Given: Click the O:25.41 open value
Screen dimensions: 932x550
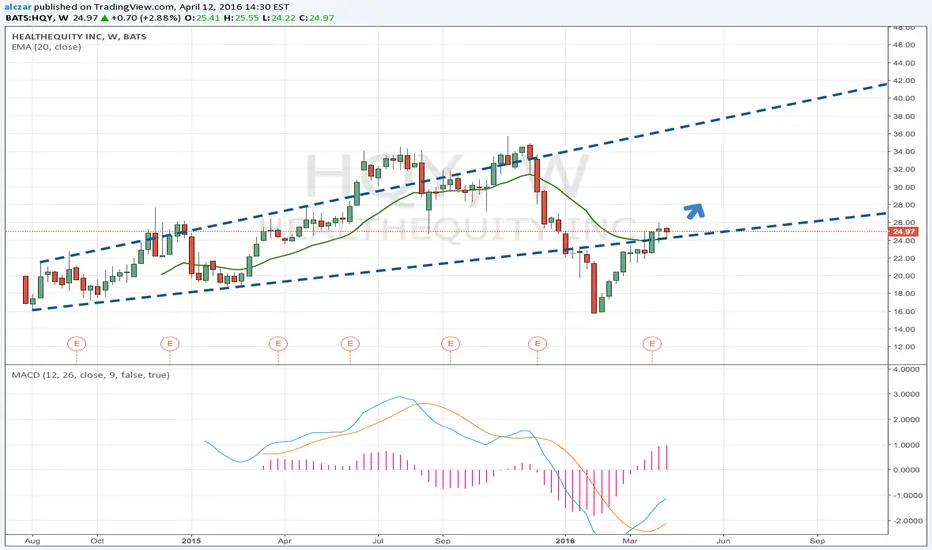Looking at the screenshot, I should click(x=202, y=18).
